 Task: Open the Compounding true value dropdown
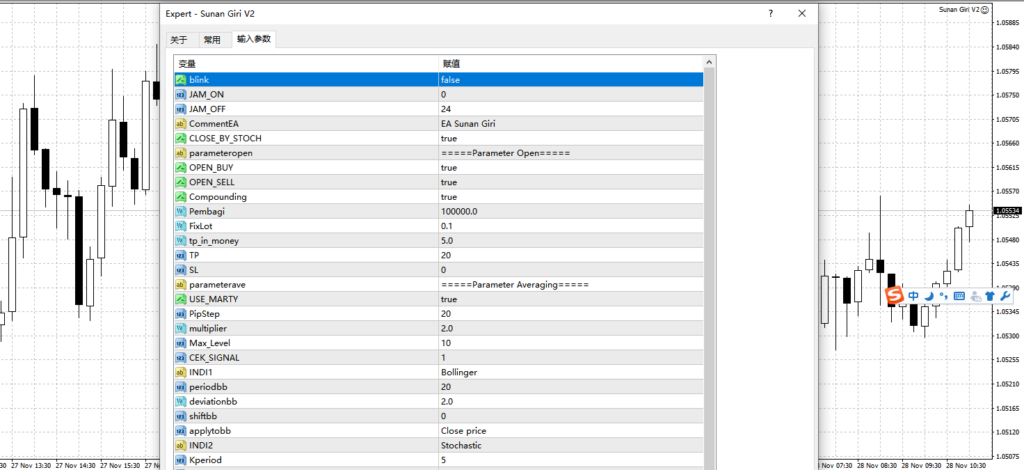pos(570,197)
